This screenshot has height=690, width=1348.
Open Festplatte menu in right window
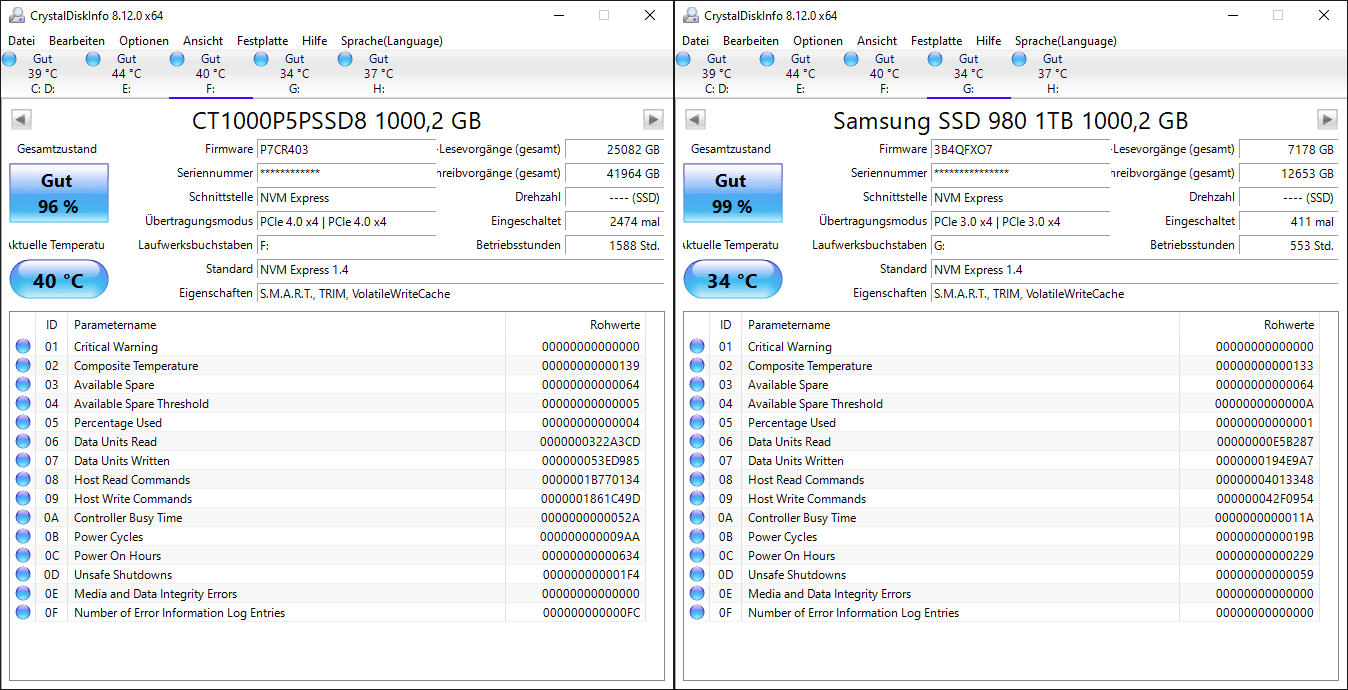click(x=936, y=41)
